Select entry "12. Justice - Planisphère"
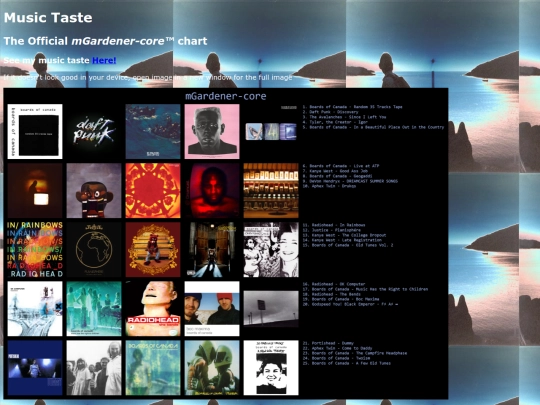 click(332, 230)
